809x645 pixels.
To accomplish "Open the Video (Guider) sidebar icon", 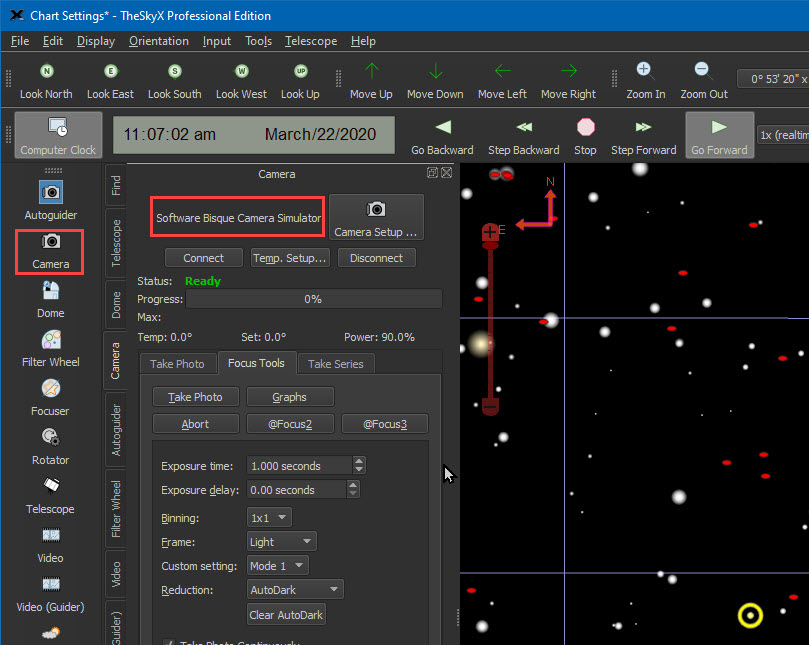I will tap(51, 584).
